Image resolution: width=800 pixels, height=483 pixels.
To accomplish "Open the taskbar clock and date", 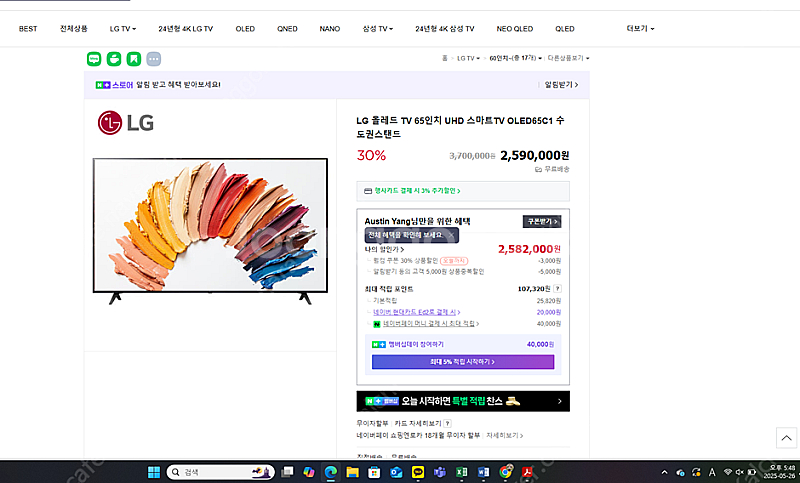I will coord(779,472).
